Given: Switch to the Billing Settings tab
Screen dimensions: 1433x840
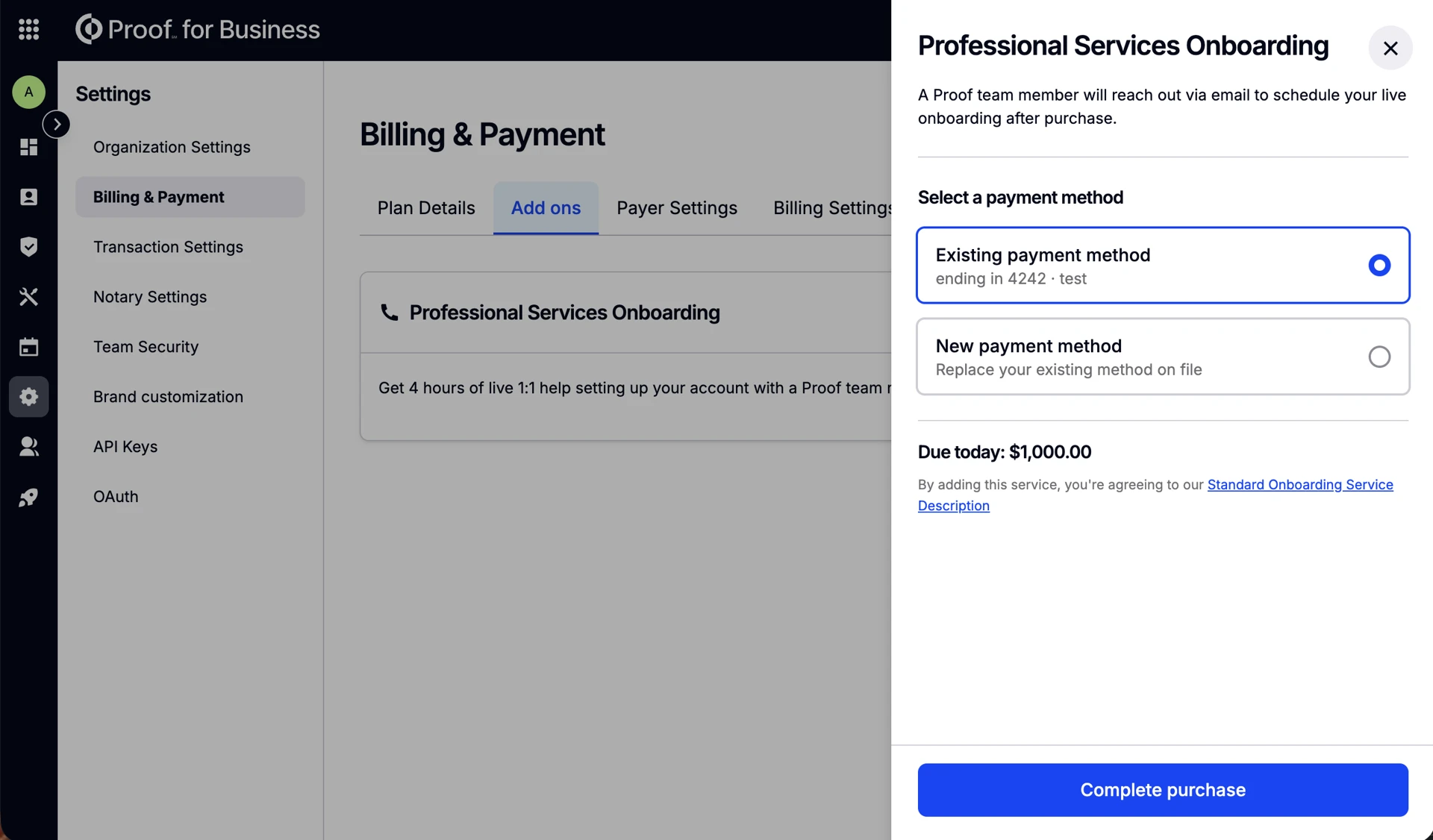Looking at the screenshot, I should (x=832, y=208).
